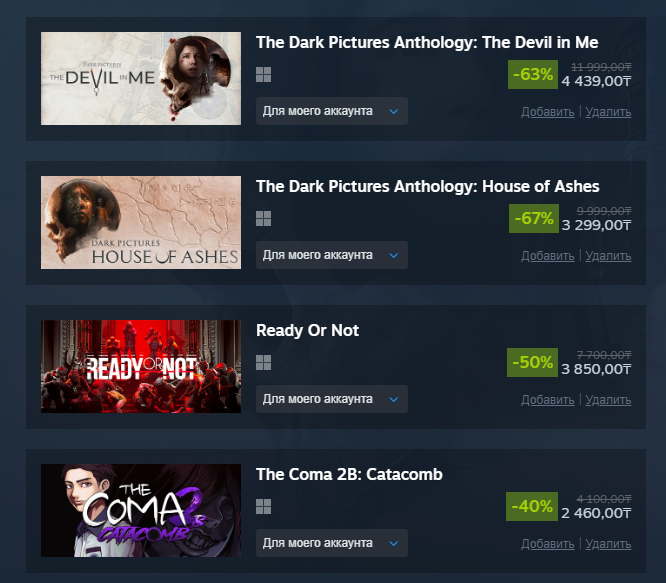Open The Devil in Me cover thumbnail
This screenshot has height=583, width=666.
[x=141, y=79]
